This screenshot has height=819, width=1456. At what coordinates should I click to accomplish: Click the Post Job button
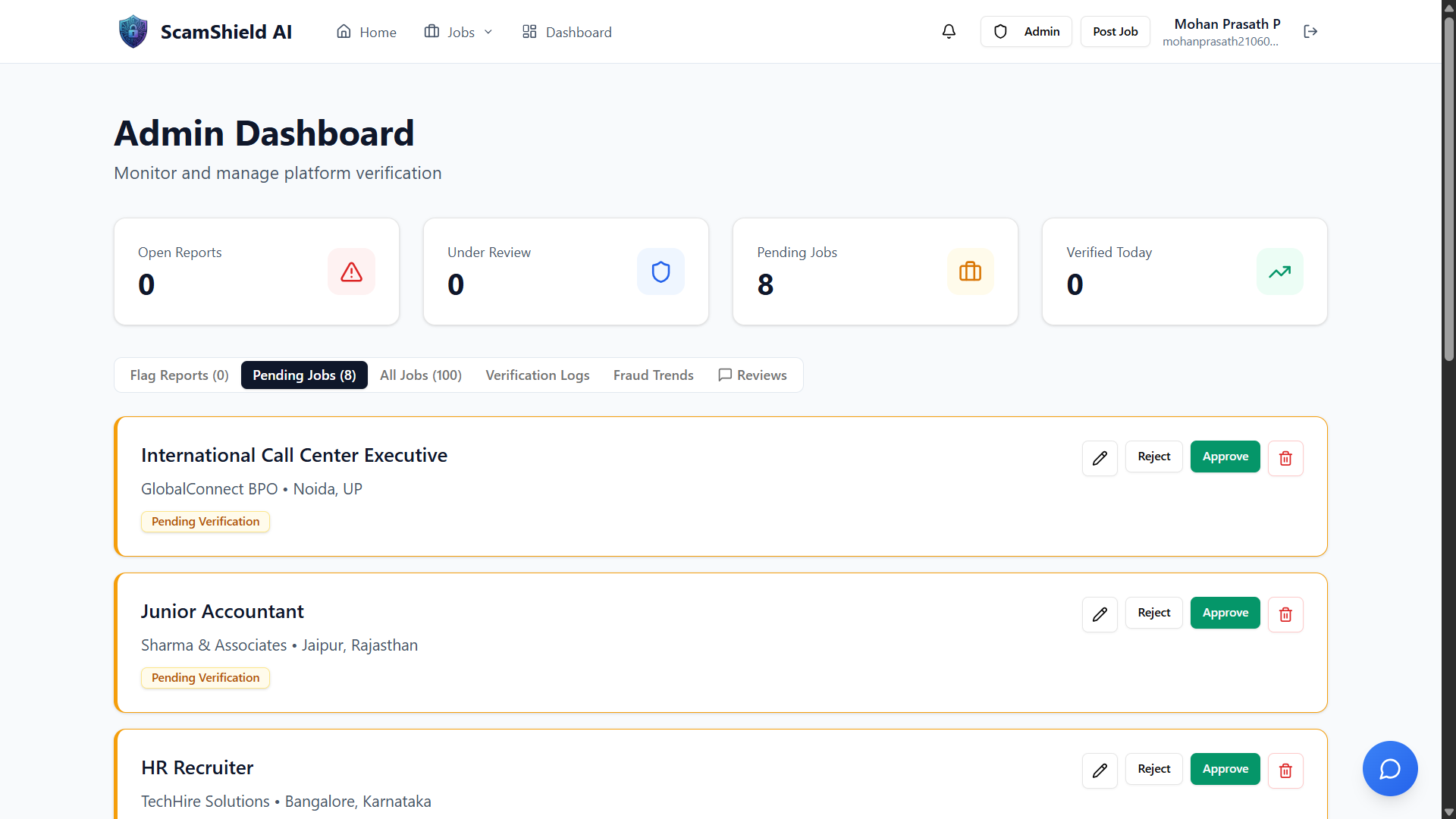[x=1115, y=32]
